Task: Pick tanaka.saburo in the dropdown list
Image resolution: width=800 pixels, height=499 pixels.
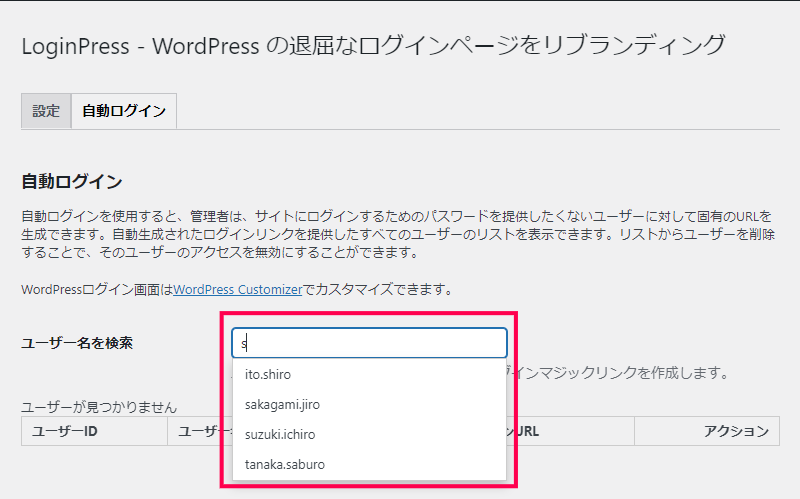Action: (x=369, y=465)
